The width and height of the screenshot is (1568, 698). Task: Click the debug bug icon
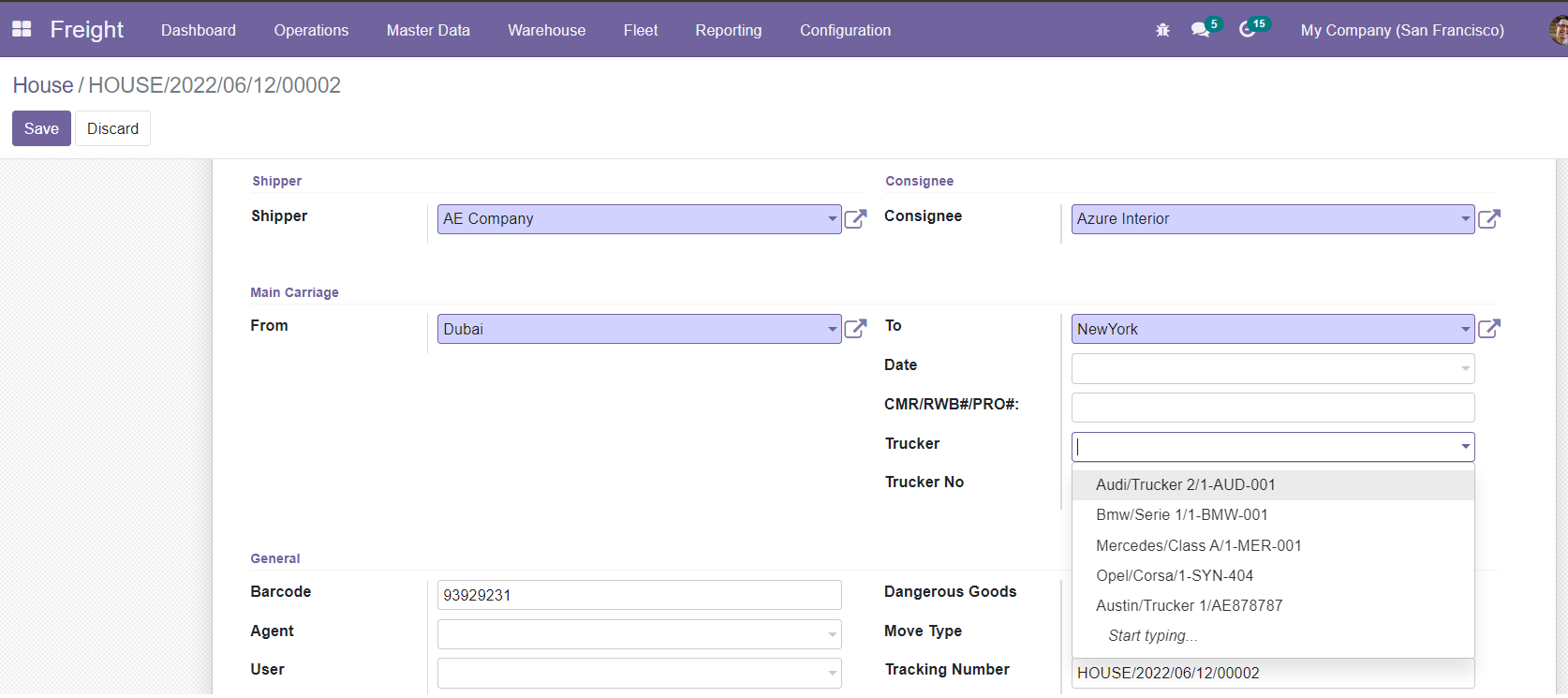[x=1162, y=30]
